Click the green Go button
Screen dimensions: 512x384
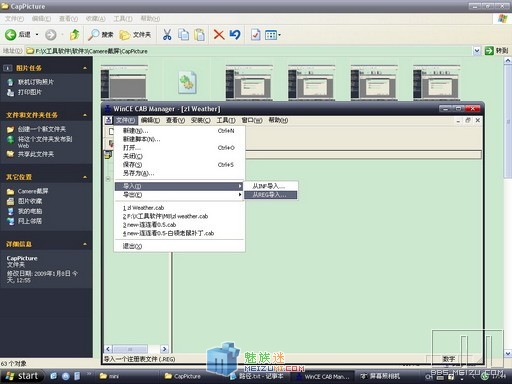(x=496, y=51)
